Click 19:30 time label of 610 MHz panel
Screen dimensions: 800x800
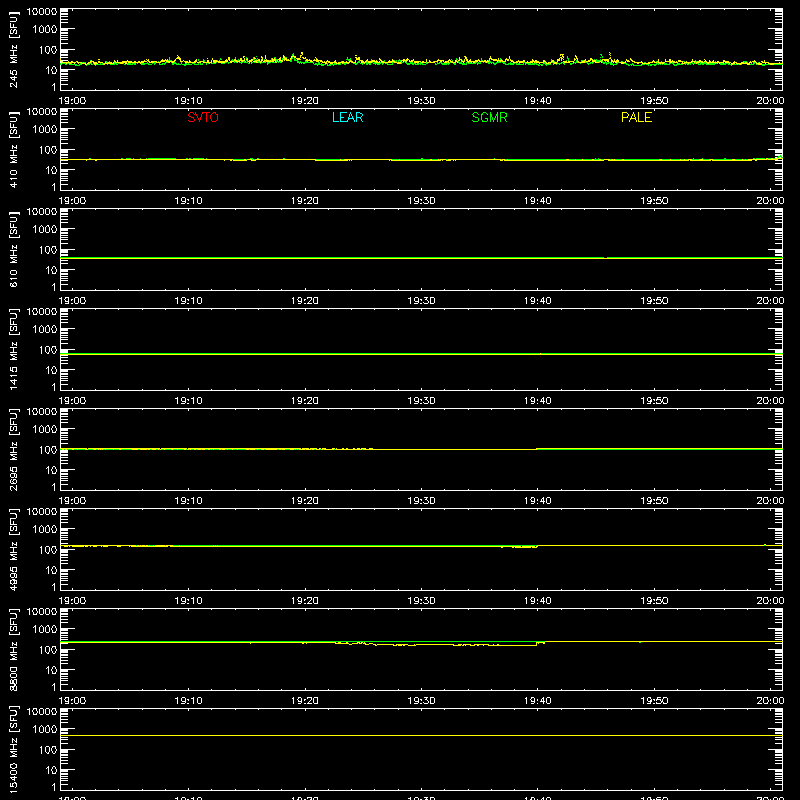[421, 301]
